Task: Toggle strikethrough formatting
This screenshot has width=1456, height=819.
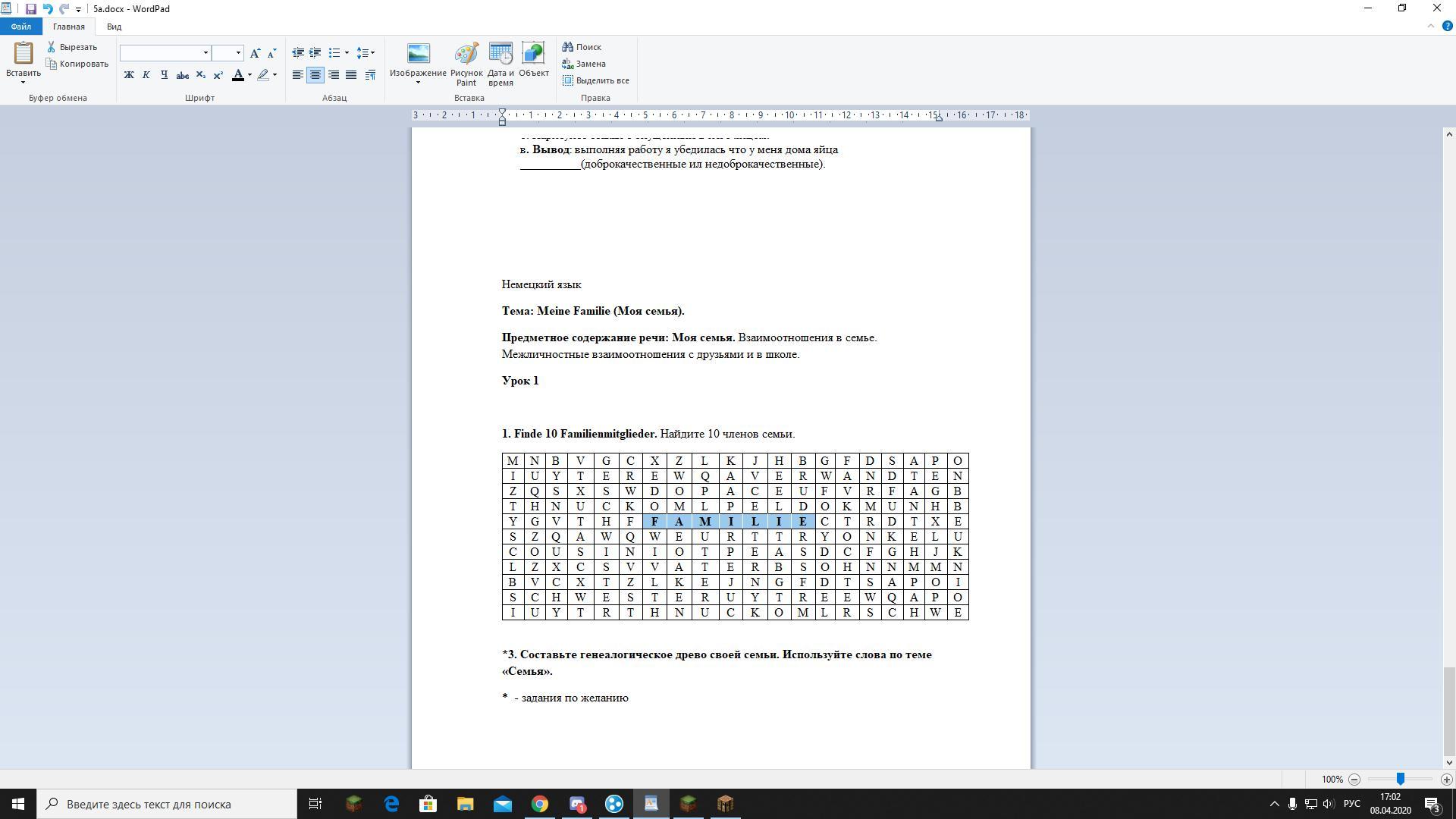Action: [182, 75]
